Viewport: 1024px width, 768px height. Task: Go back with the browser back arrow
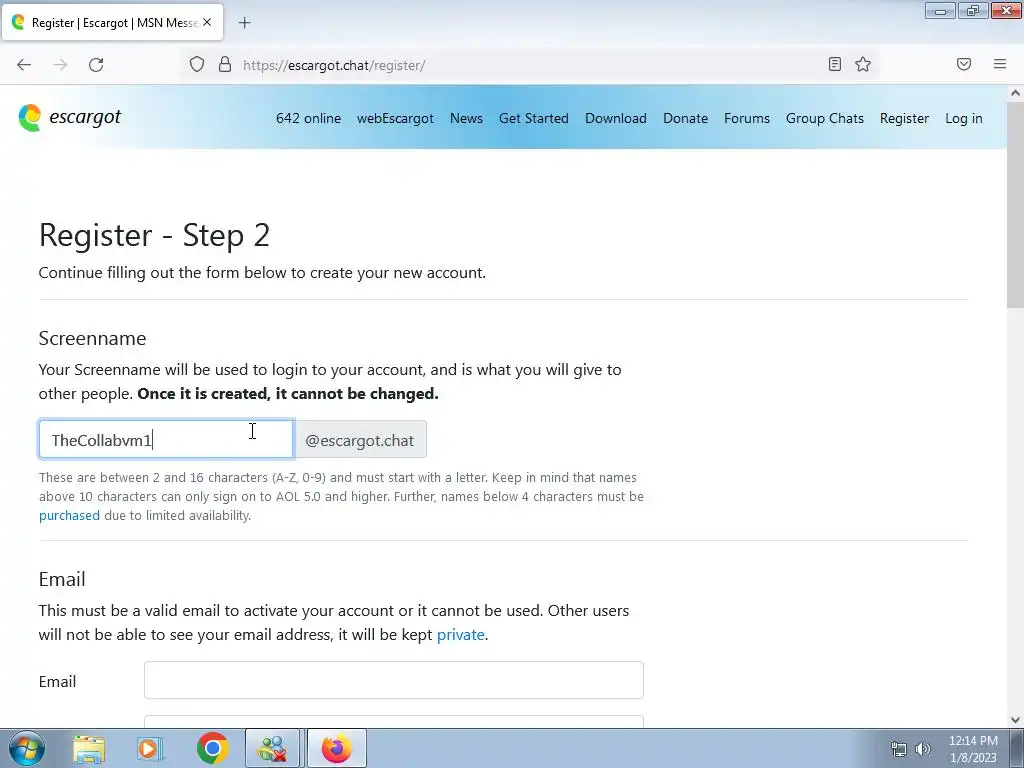point(24,65)
